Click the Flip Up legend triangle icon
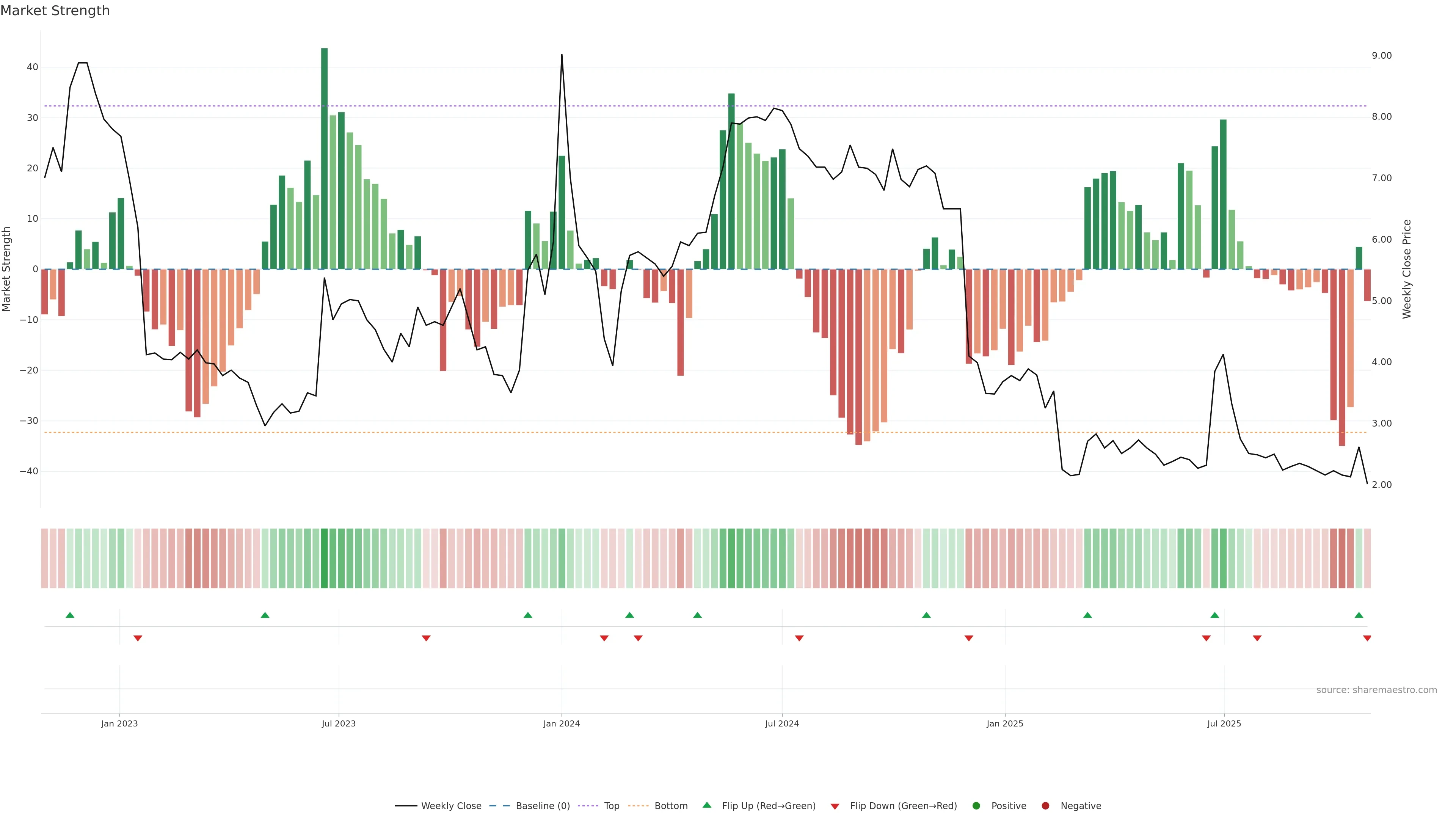Viewport: 1456px width, 819px height. 706,805
